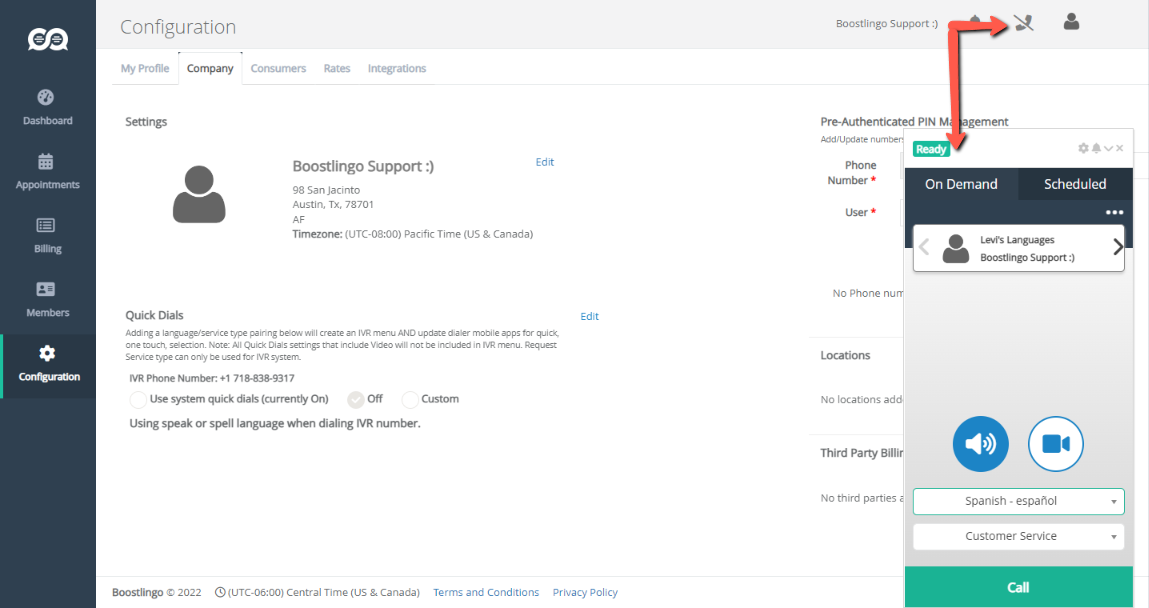This screenshot has width=1149, height=608.
Task: Switch to the Company tab
Action: (x=210, y=68)
